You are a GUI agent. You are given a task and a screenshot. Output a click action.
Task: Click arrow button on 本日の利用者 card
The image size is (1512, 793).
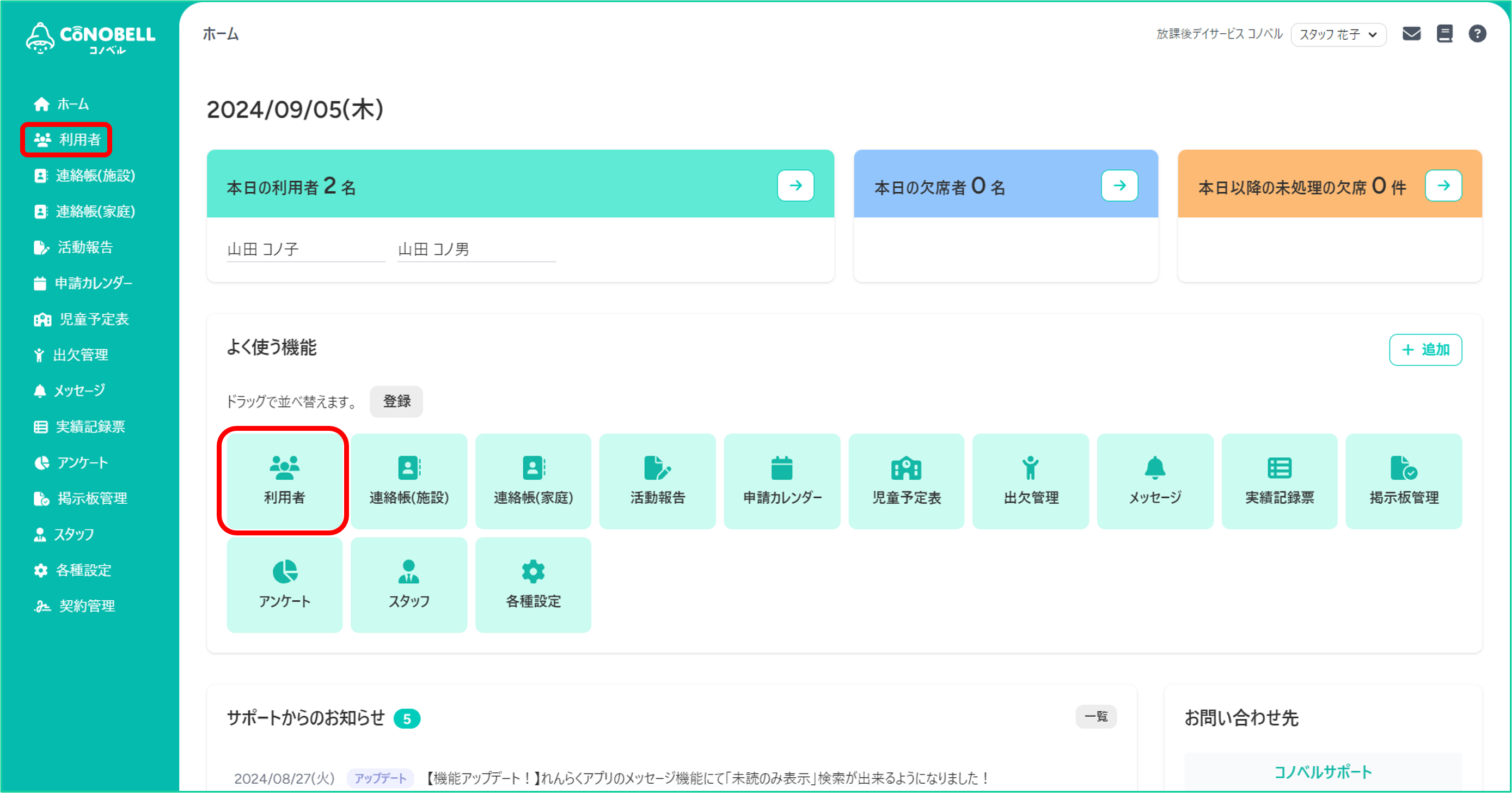pyautogui.click(x=796, y=186)
